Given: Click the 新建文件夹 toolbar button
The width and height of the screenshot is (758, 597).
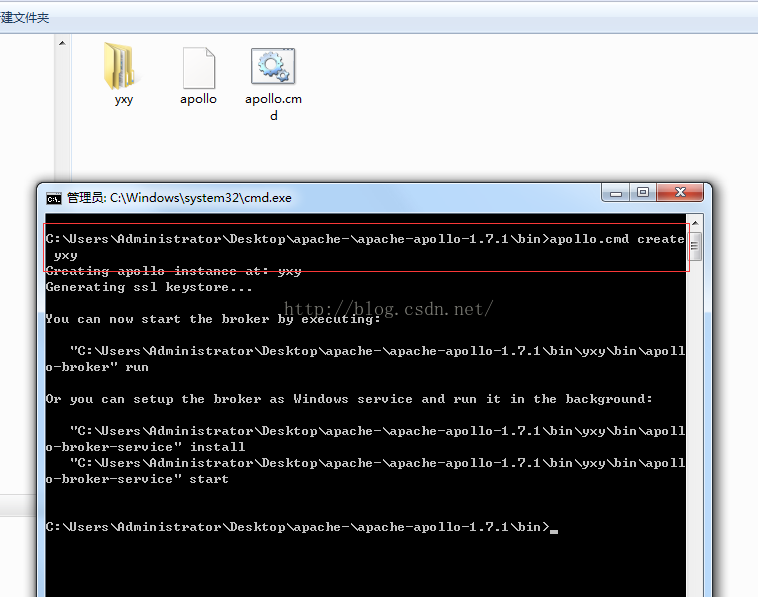Looking at the screenshot, I should click(x=24, y=18).
